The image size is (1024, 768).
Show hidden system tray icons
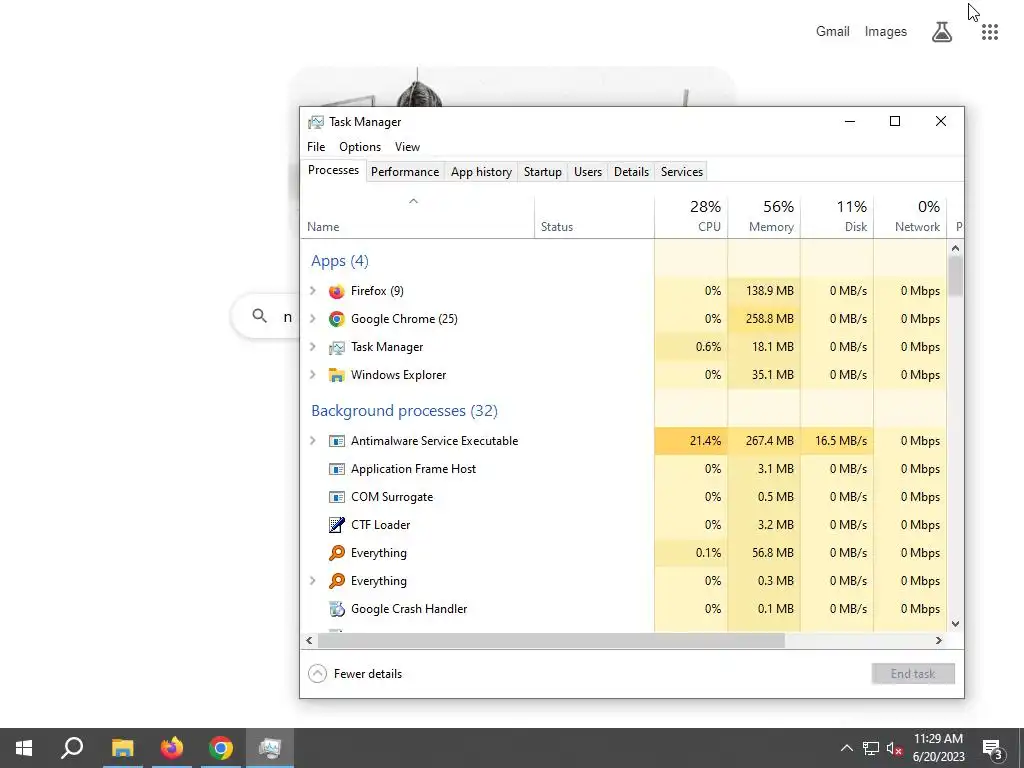(x=846, y=748)
